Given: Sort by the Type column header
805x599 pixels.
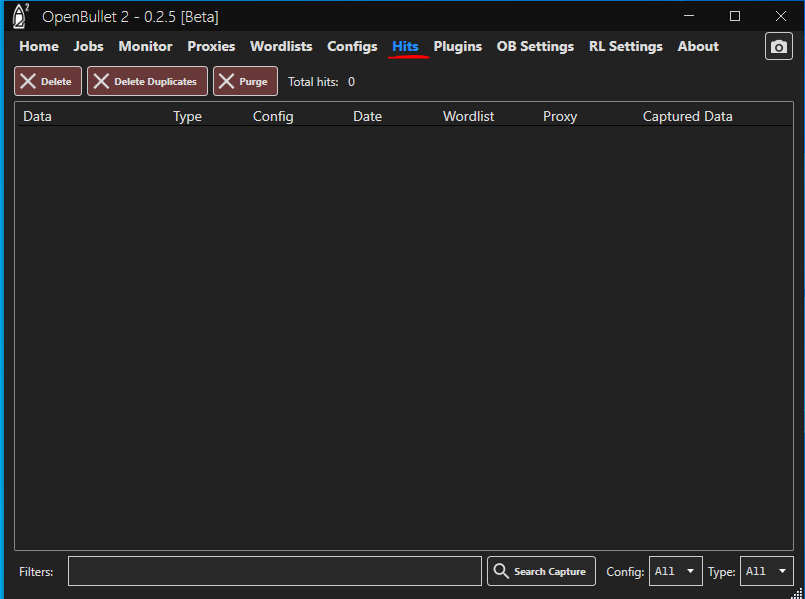Looking at the screenshot, I should pos(187,117).
